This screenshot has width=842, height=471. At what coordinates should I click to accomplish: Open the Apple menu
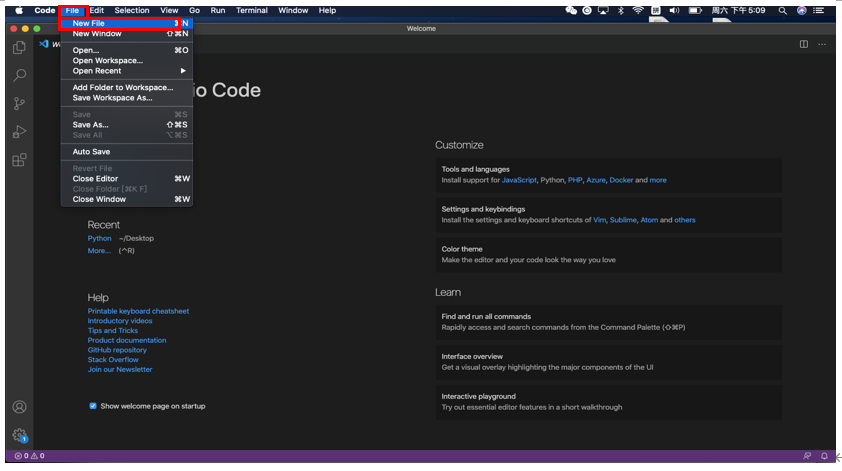(x=19, y=10)
